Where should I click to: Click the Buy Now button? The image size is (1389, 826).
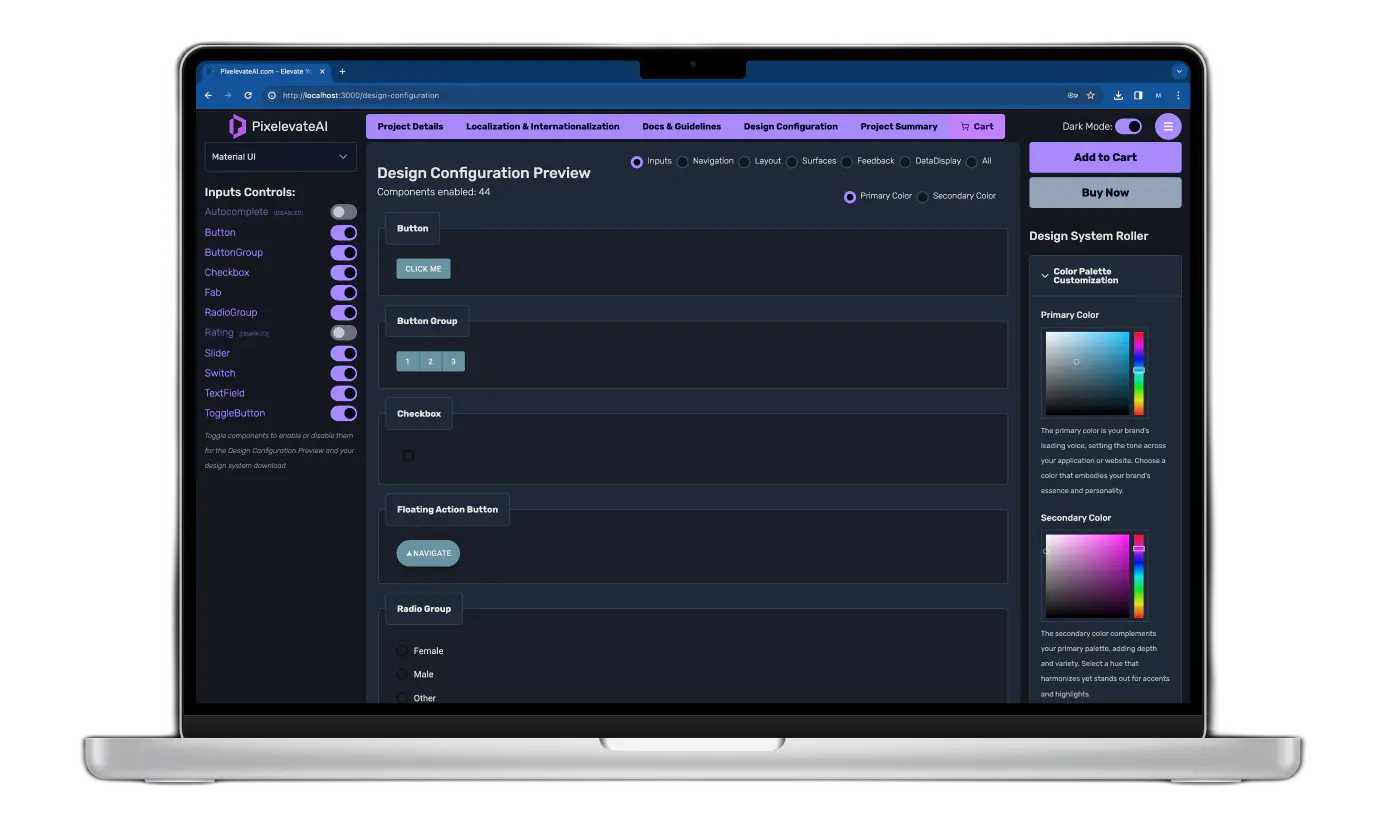click(x=1105, y=192)
